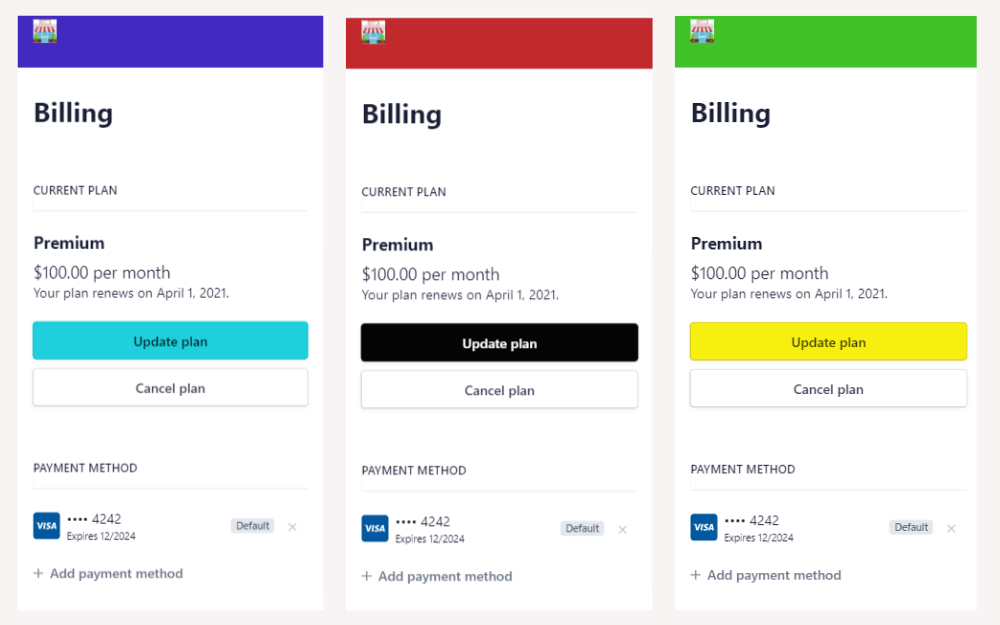This screenshot has height=625, width=1000.
Task: Click the plus icon beside Add payment method on purple card
Action: (38, 573)
